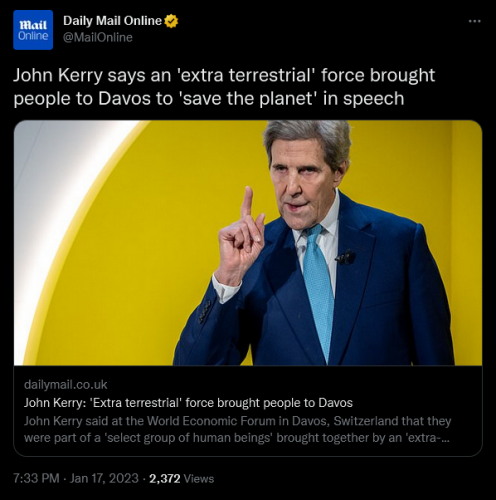View the 2,372 view count

coord(165,479)
